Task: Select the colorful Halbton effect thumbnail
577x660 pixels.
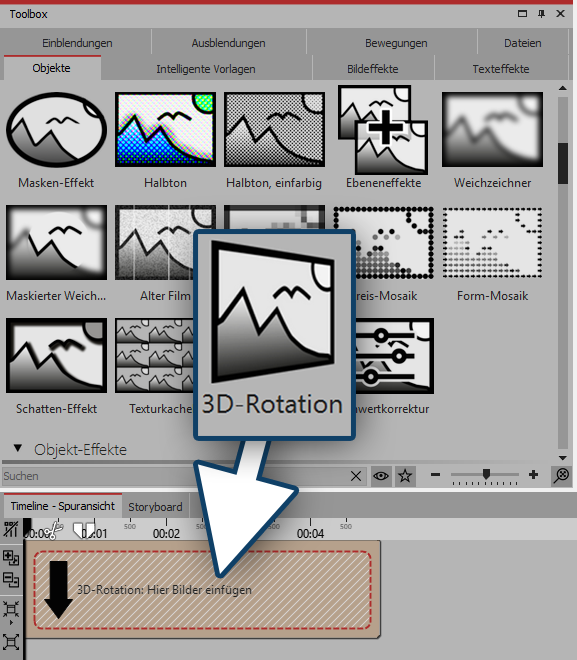Action: pyautogui.click(x=165, y=130)
